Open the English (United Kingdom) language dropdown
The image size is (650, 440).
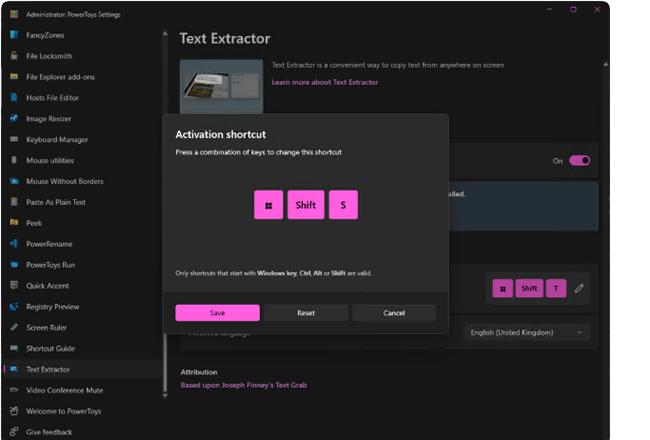click(526, 332)
